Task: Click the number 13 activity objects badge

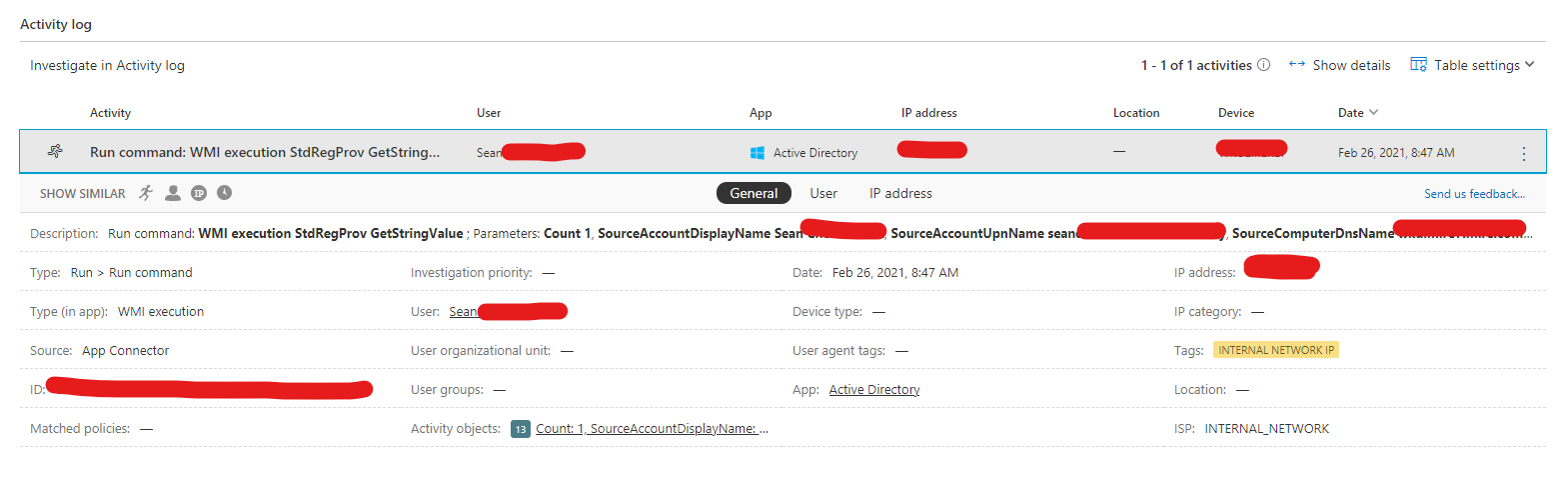Action: point(520,429)
